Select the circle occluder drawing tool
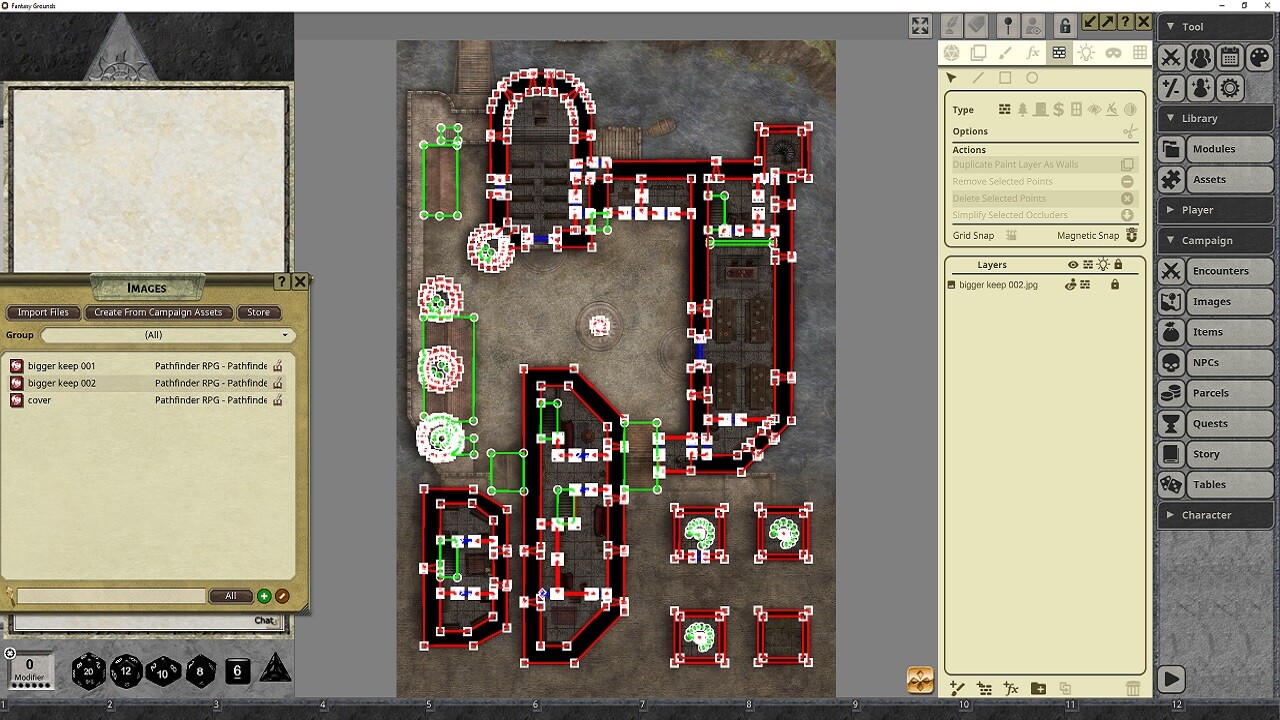This screenshot has width=1280, height=720. point(1032,77)
